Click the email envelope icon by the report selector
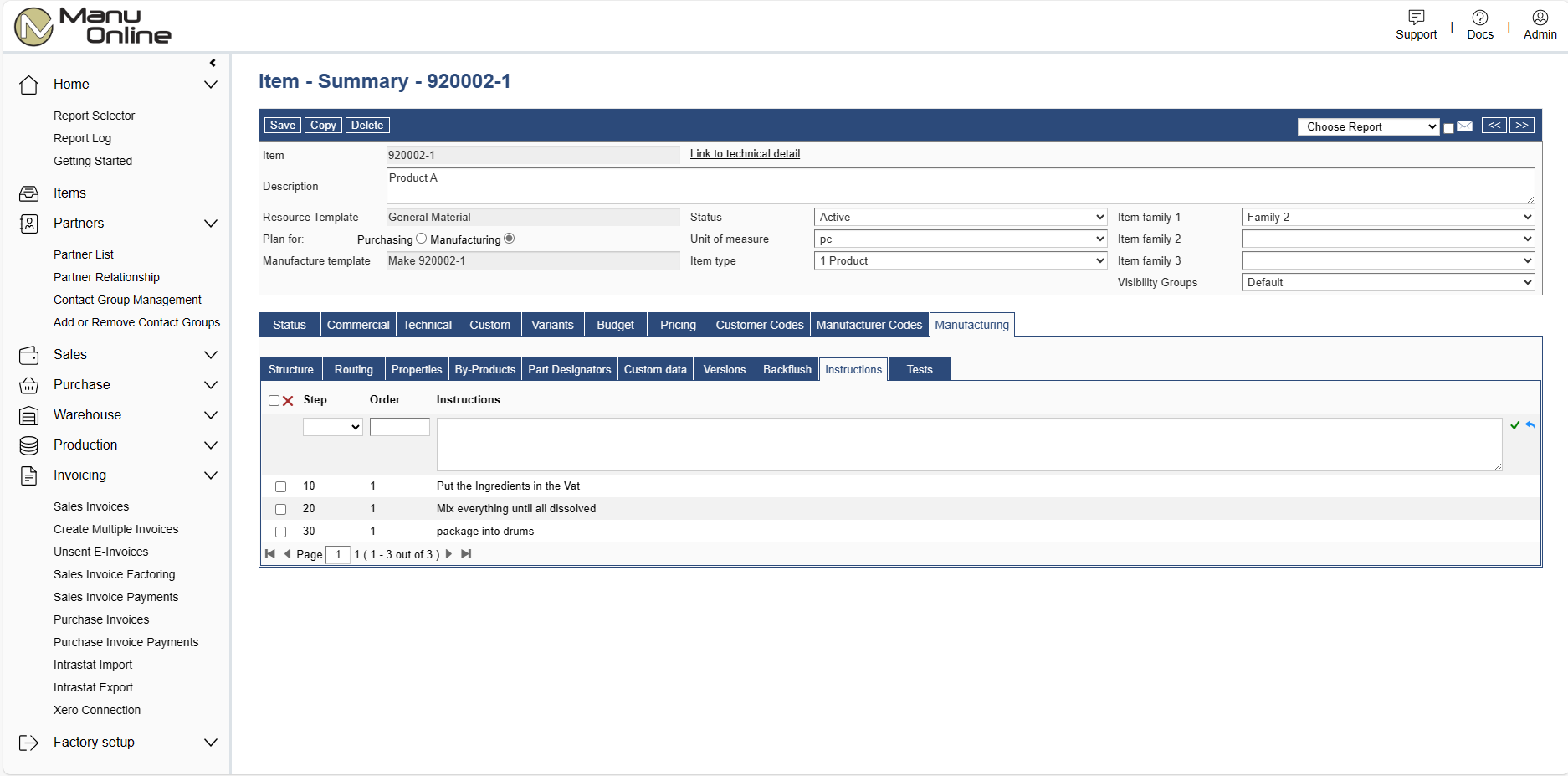This screenshot has width=1568, height=776. [x=1464, y=126]
